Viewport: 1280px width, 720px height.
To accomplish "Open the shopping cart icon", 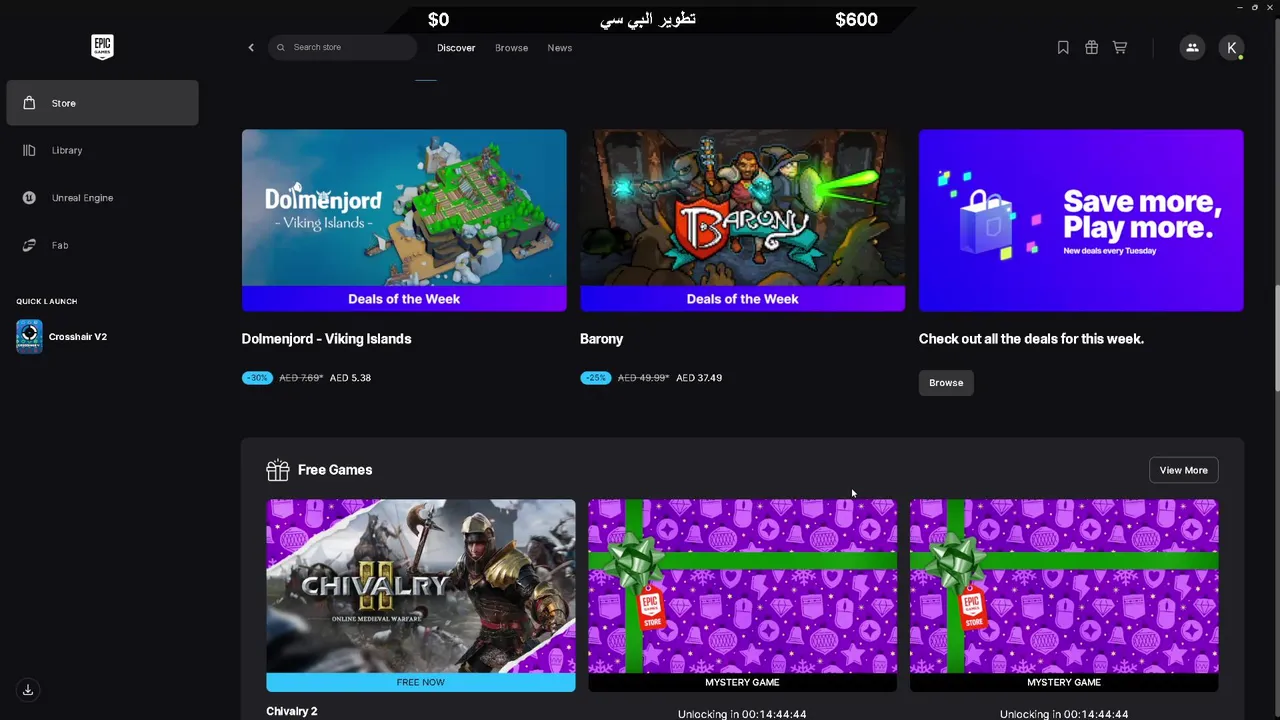I will [x=1120, y=47].
